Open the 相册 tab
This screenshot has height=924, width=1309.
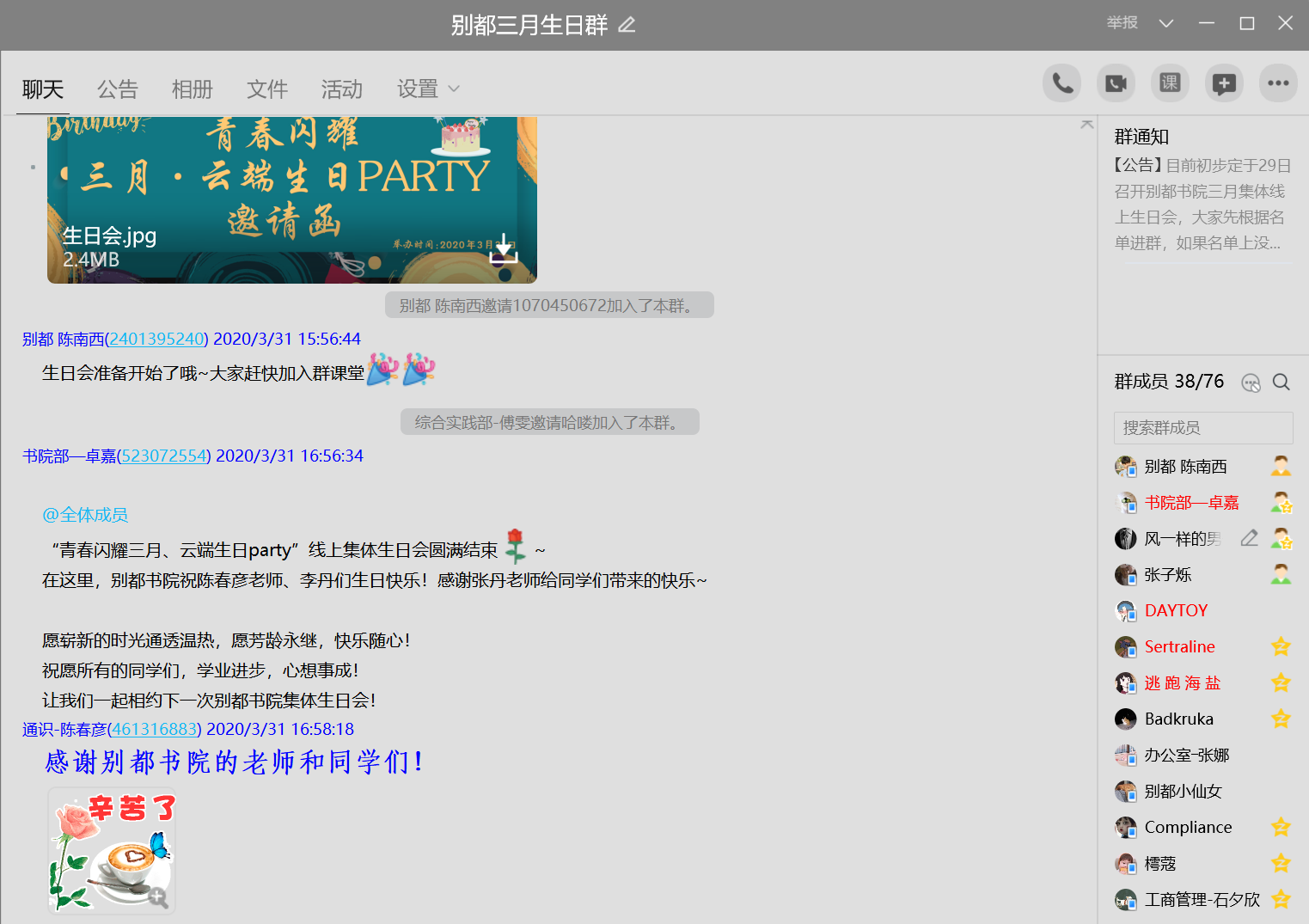coord(193,89)
